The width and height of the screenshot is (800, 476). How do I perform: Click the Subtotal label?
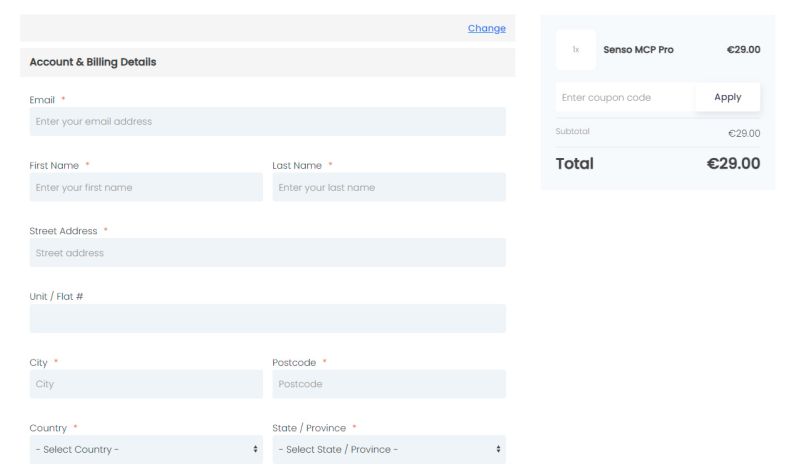tap(572, 131)
